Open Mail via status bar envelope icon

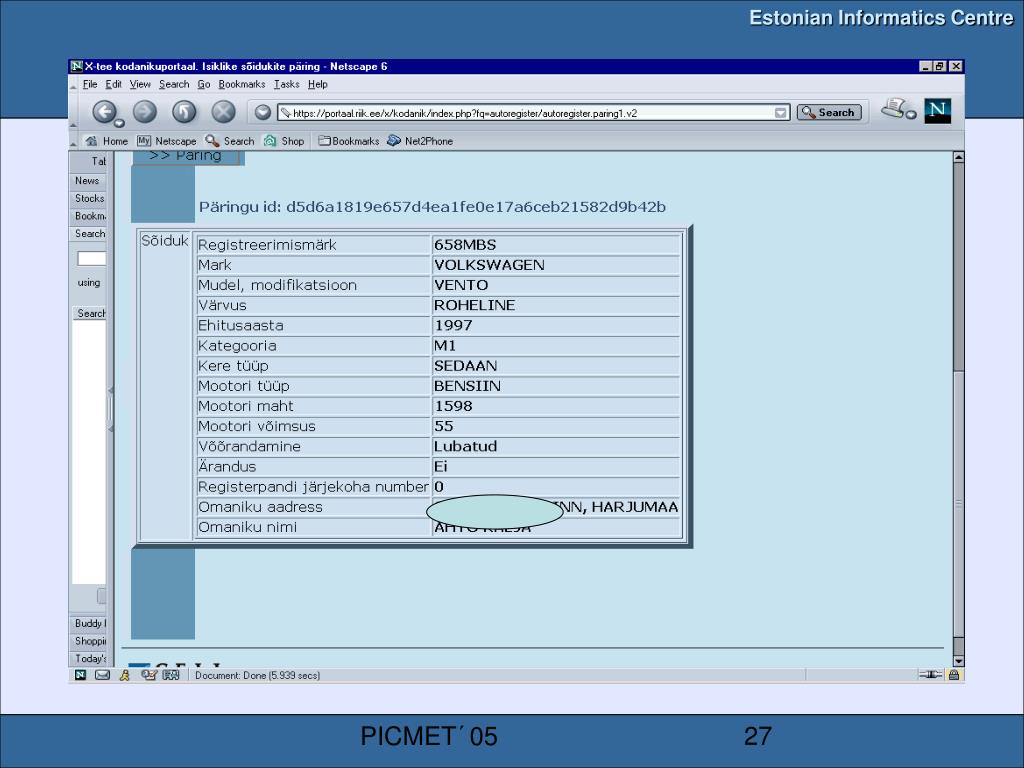[x=103, y=675]
